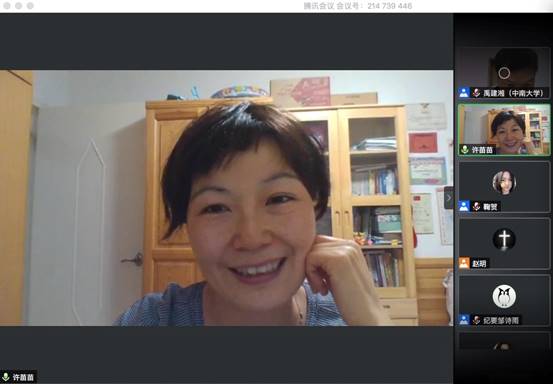This screenshot has width=553, height=384.
Task: Click the 许苗苗 speaker label at the bottom-left
Action: click(23, 377)
